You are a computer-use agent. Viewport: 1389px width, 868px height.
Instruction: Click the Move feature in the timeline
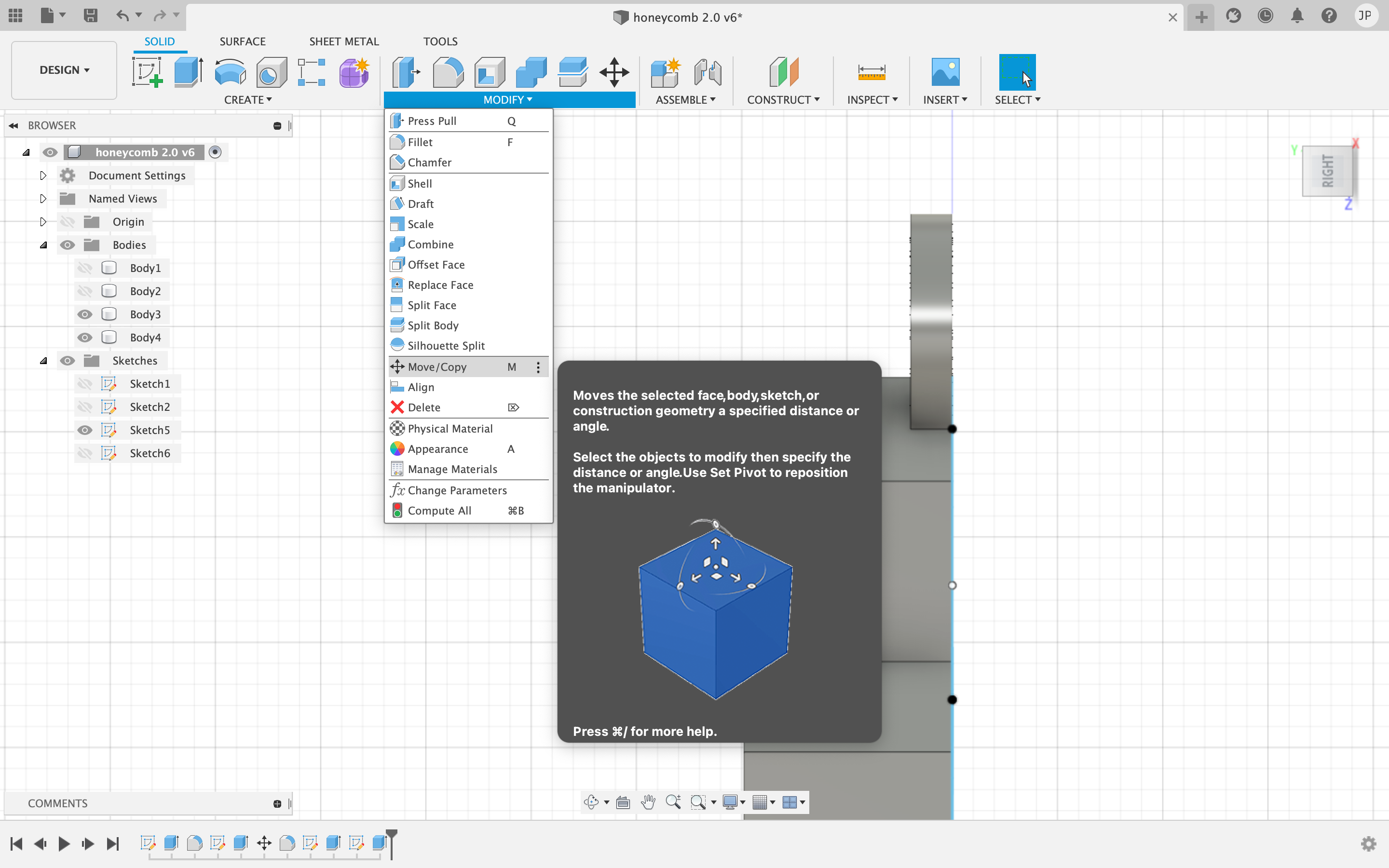264,843
